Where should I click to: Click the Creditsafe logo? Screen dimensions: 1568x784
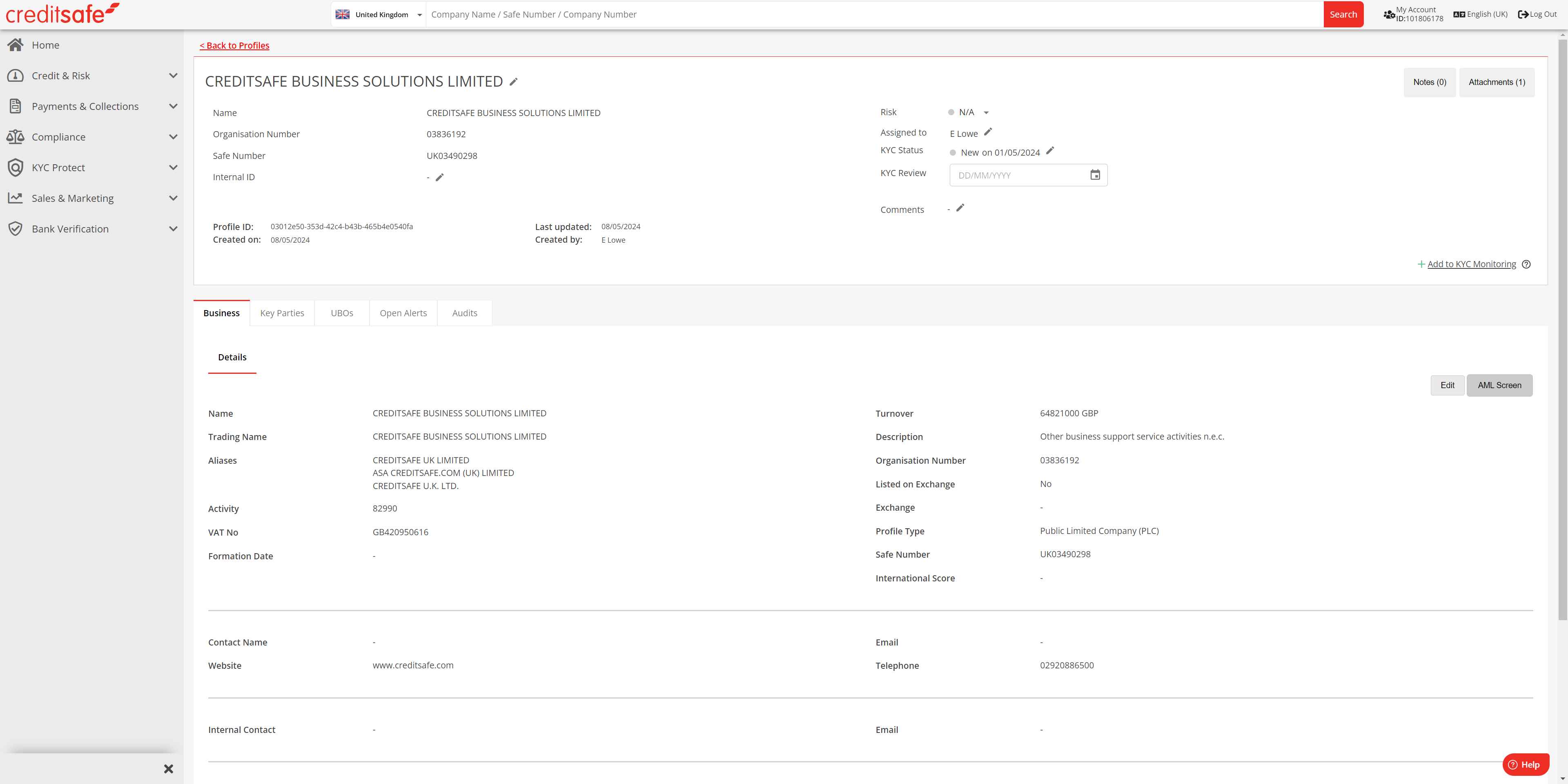coord(63,13)
